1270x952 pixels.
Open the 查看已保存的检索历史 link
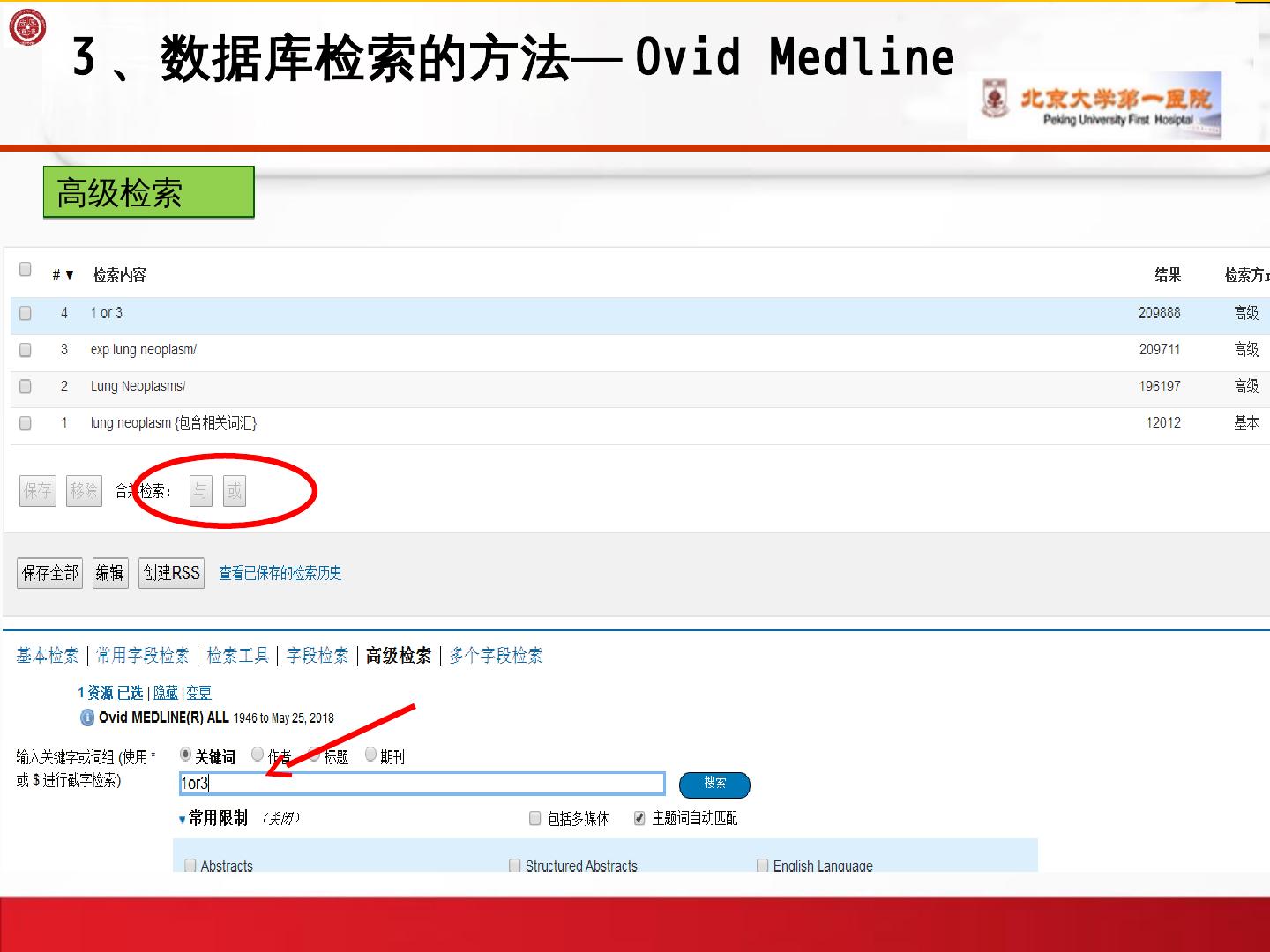click(280, 573)
